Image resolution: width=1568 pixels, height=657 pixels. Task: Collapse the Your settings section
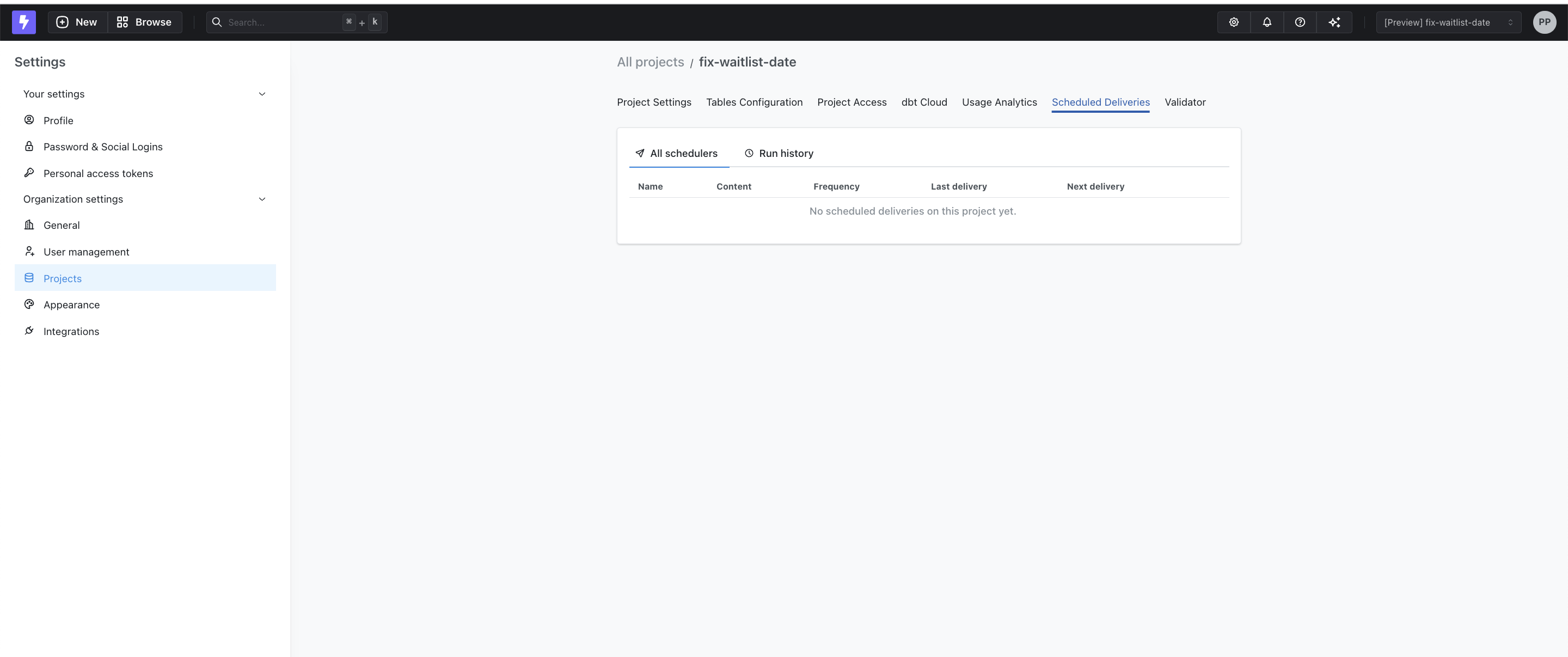[262, 94]
